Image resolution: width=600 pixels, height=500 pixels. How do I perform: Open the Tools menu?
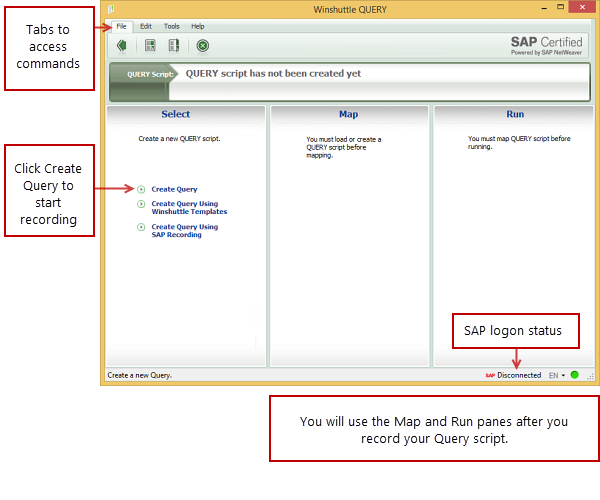point(171,26)
